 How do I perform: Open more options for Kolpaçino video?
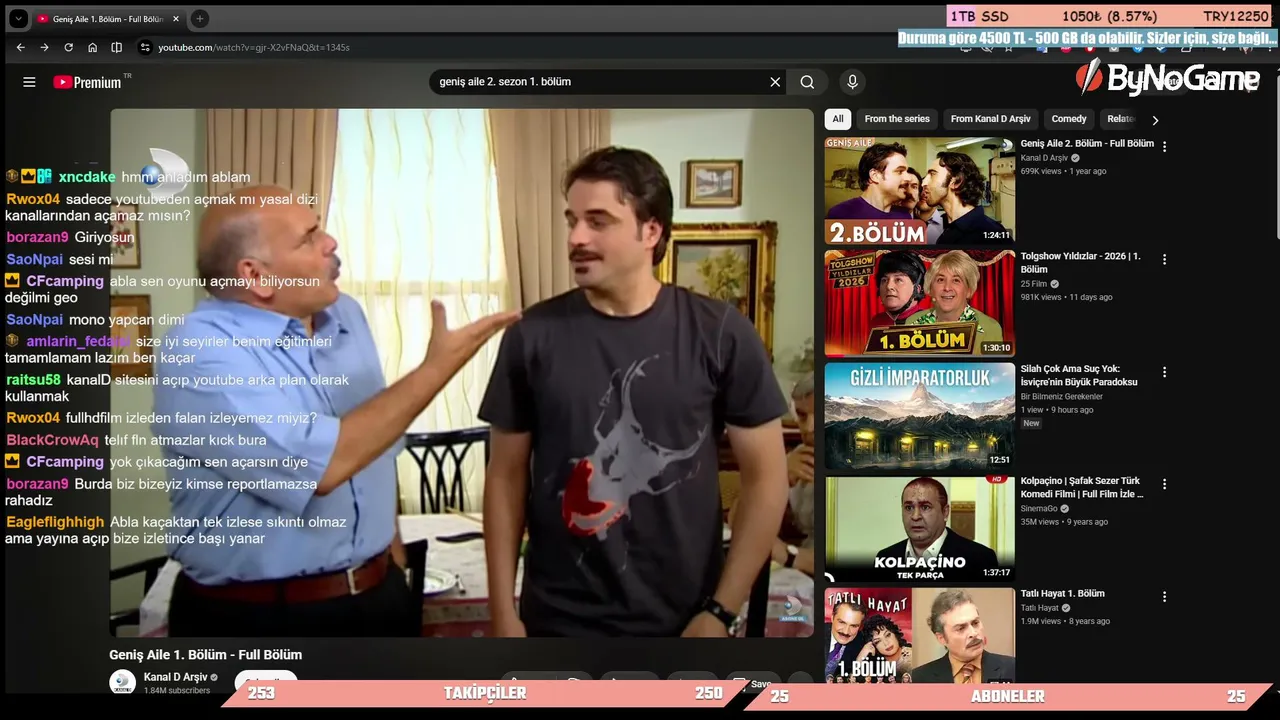1164,484
